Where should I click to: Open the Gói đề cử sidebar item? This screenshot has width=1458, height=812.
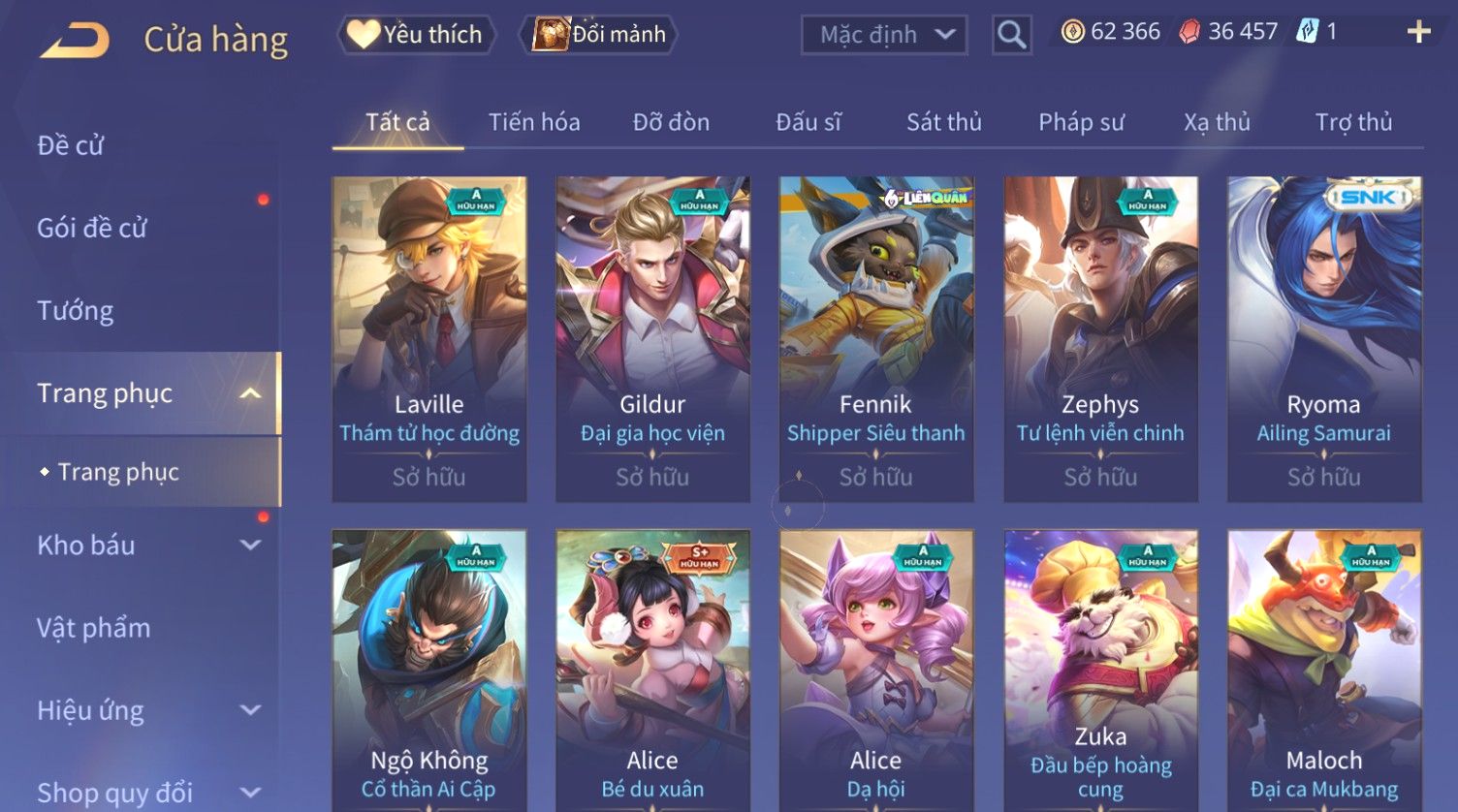tap(92, 228)
